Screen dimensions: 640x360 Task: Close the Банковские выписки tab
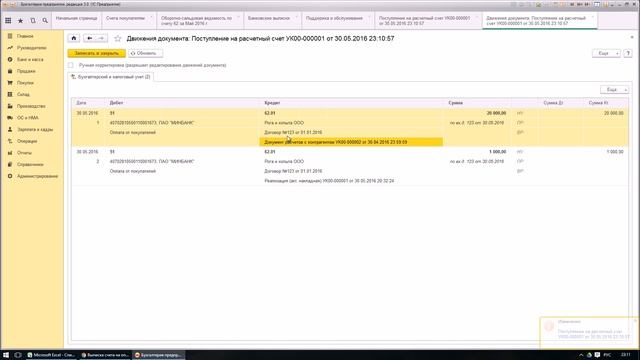tap(297, 17)
